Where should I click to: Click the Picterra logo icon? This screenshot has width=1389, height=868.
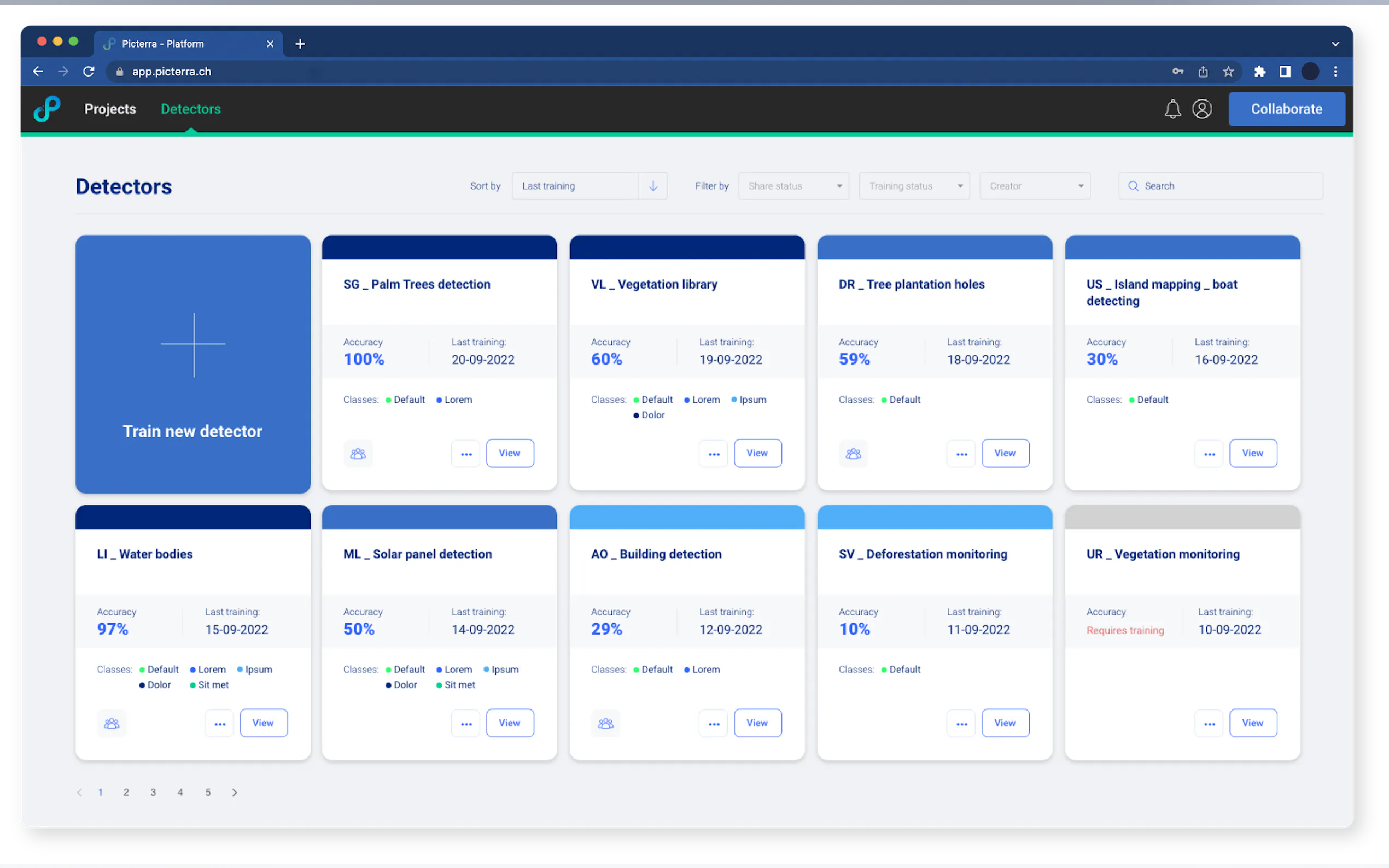point(47,109)
